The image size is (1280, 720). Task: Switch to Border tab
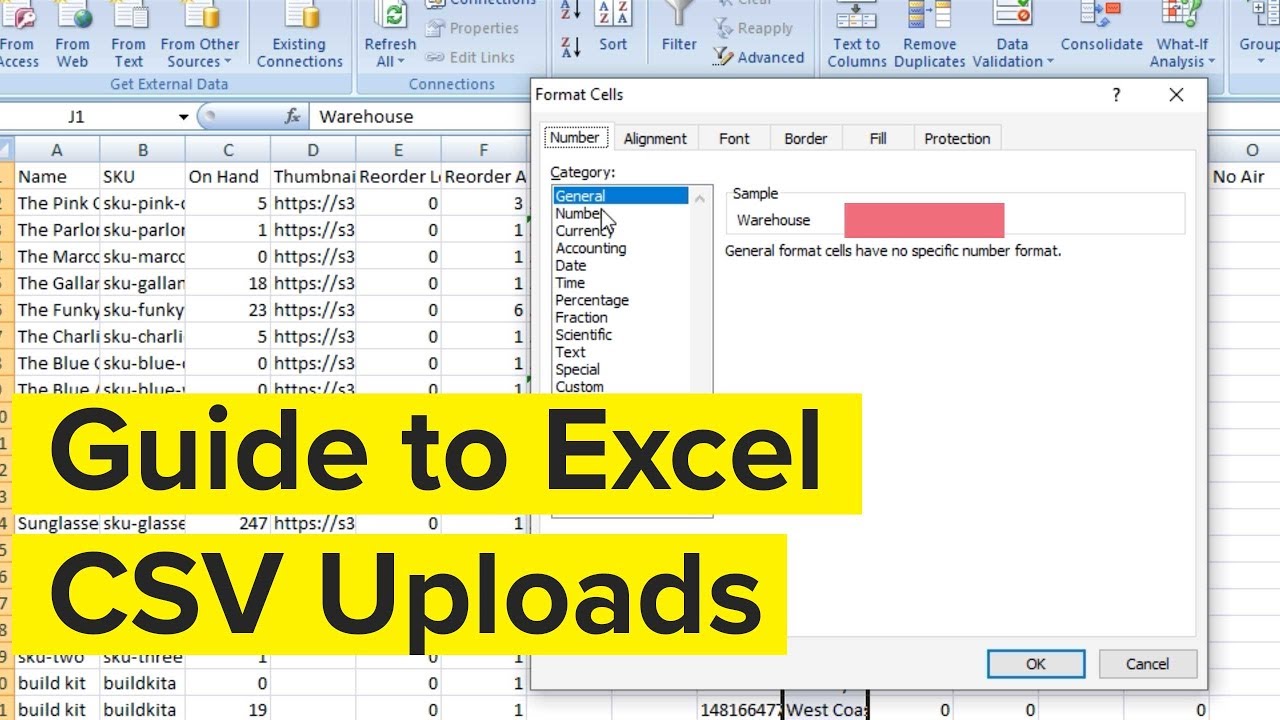click(x=805, y=139)
